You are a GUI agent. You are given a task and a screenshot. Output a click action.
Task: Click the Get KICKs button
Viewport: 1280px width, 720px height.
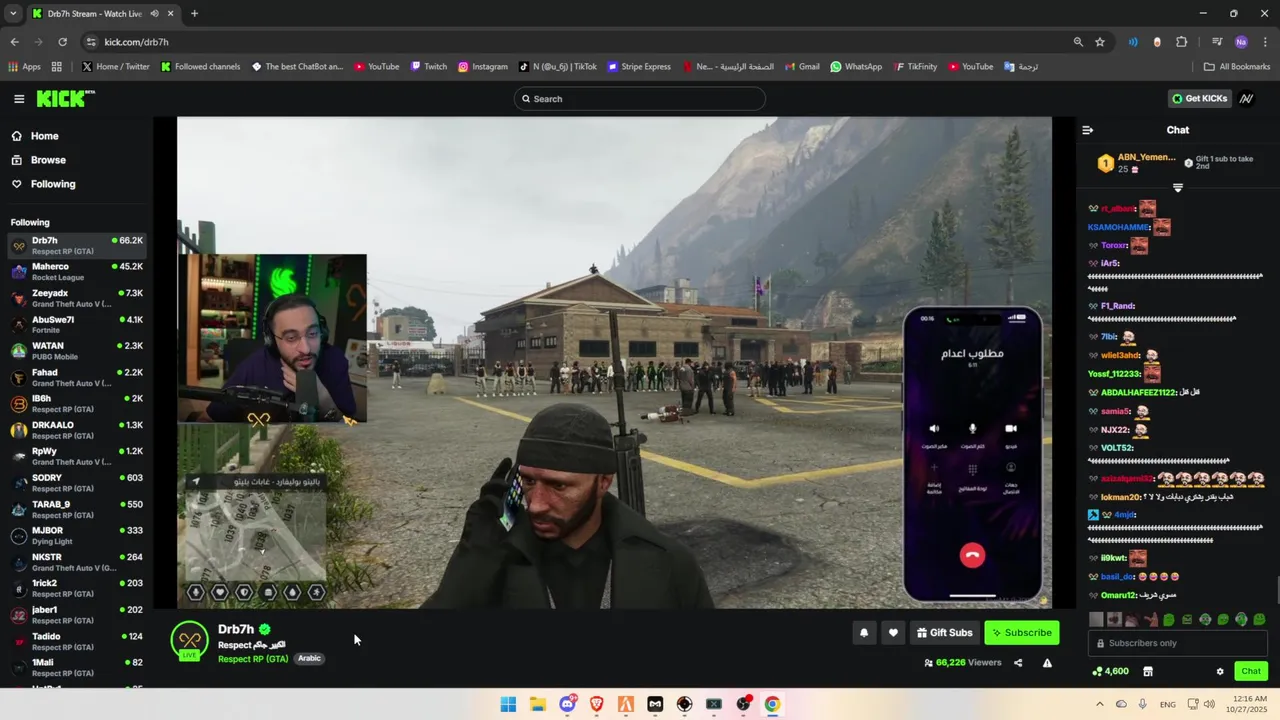[1199, 99]
